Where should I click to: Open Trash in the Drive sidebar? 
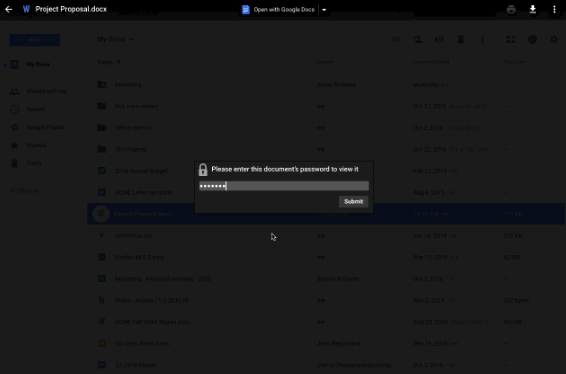point(34,163)
